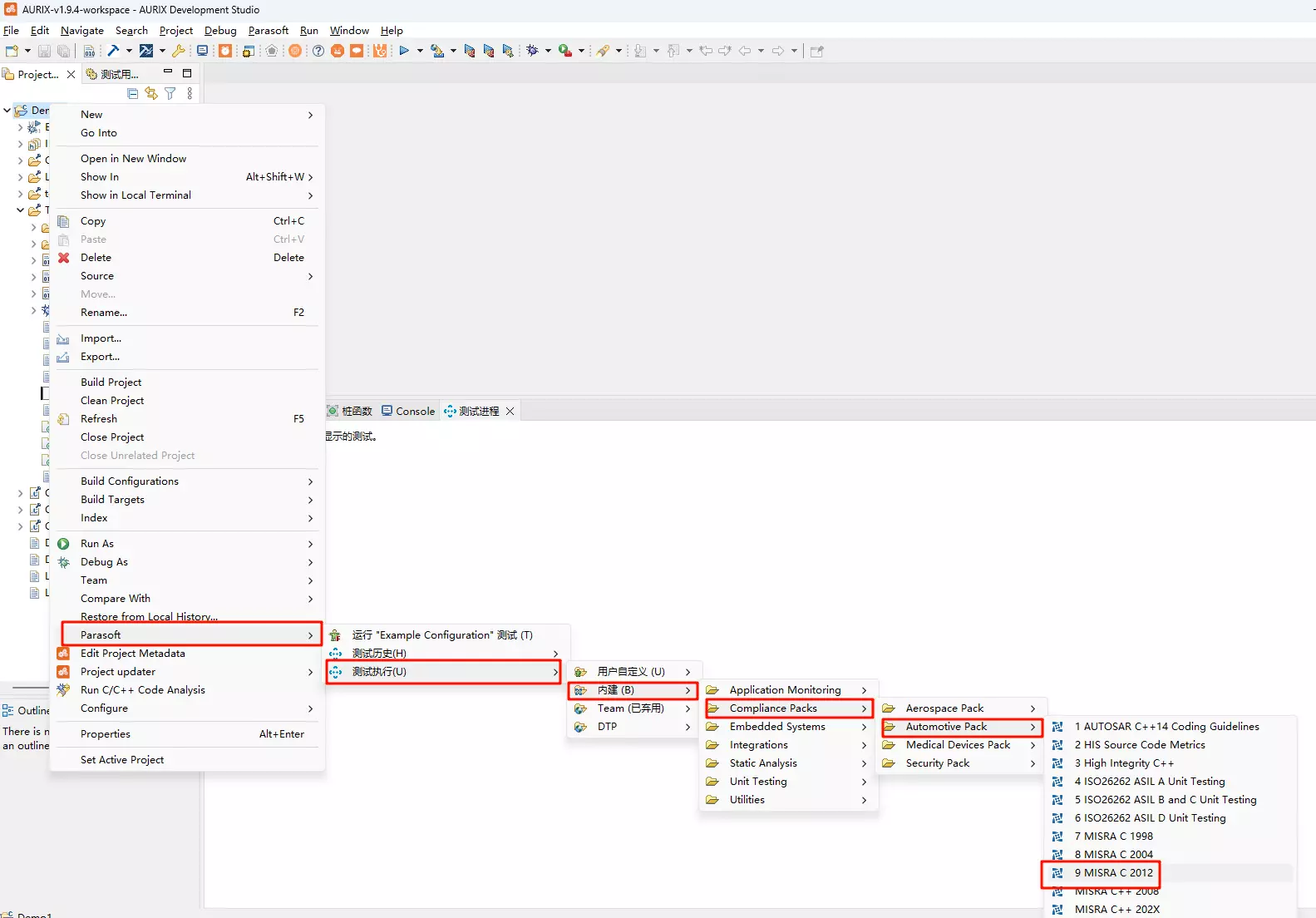
Task: Select Clean Project in context menu
Action: tap(111, 401)
